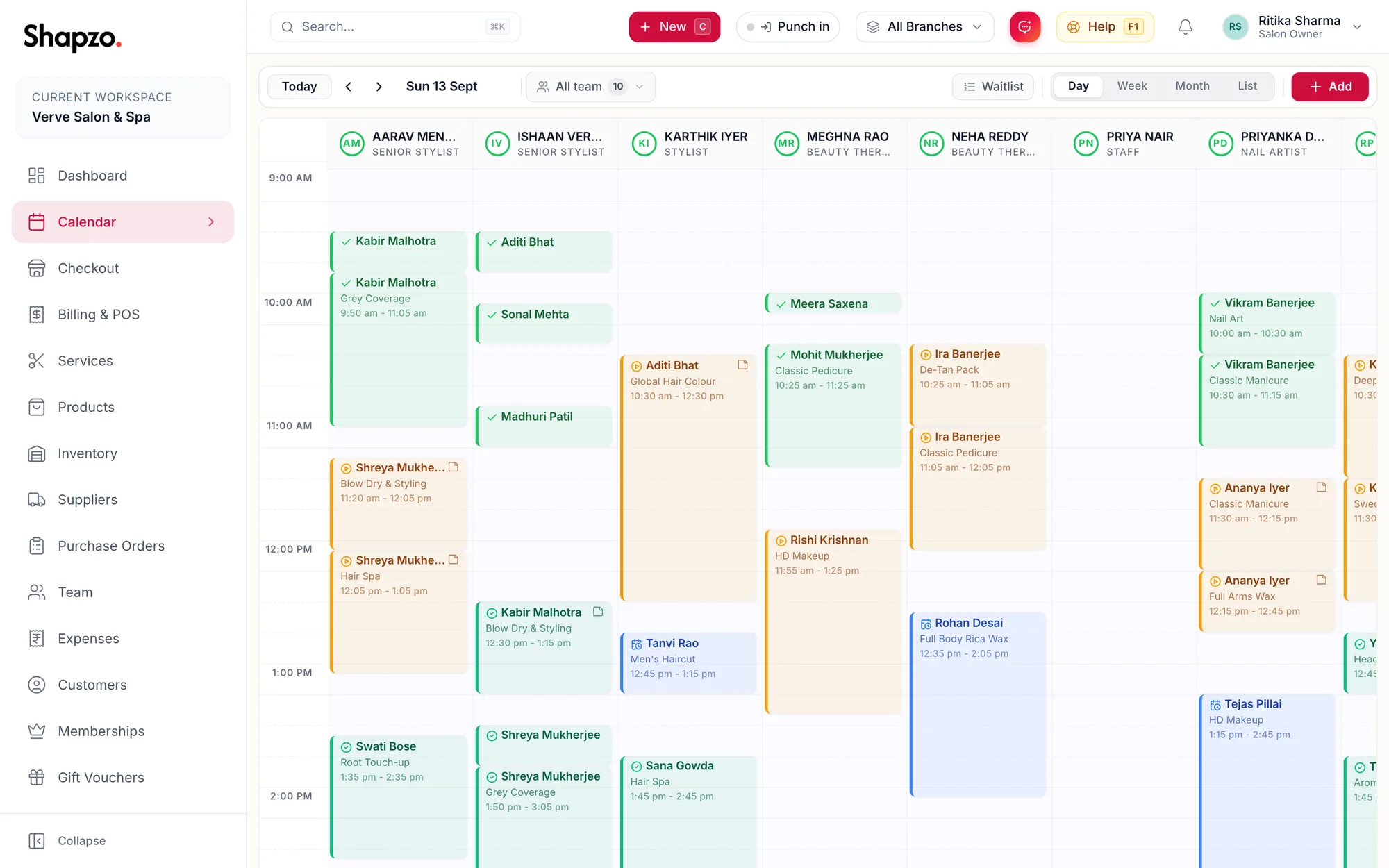Open the Products bag icon
The width and height of the screenshot is (1389, 868).
36,407
